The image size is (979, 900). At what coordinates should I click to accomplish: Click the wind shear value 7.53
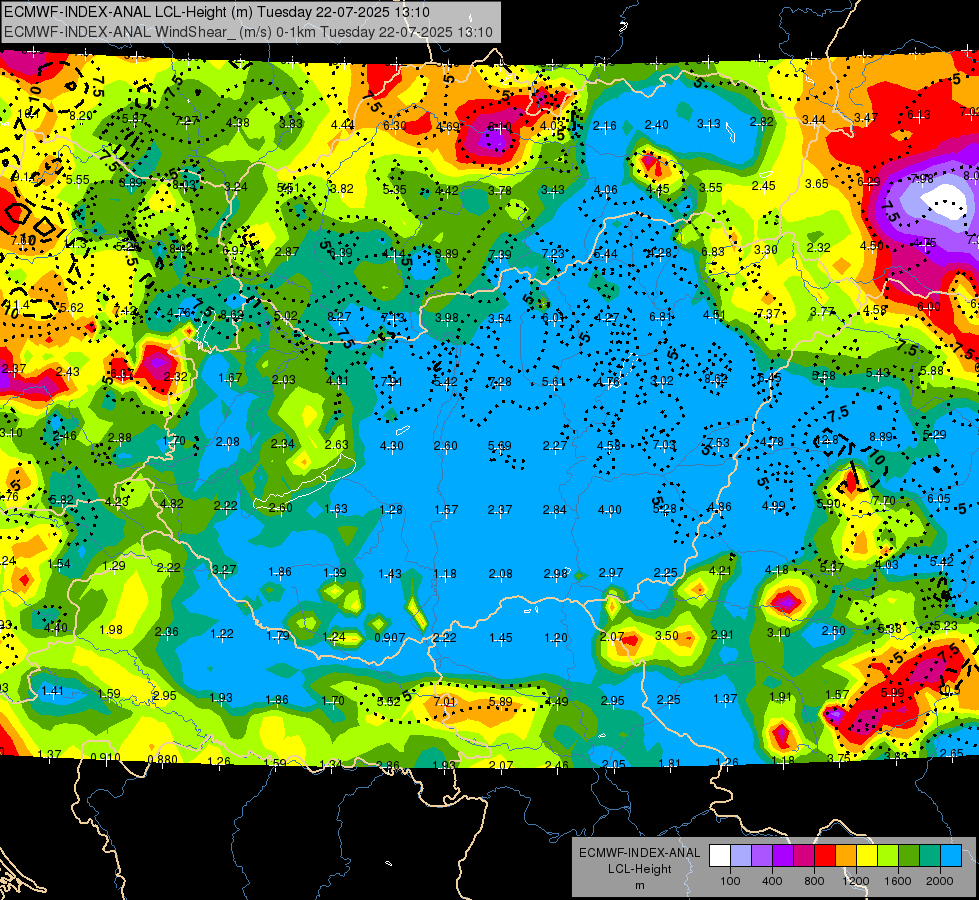(x=718, y=442)
